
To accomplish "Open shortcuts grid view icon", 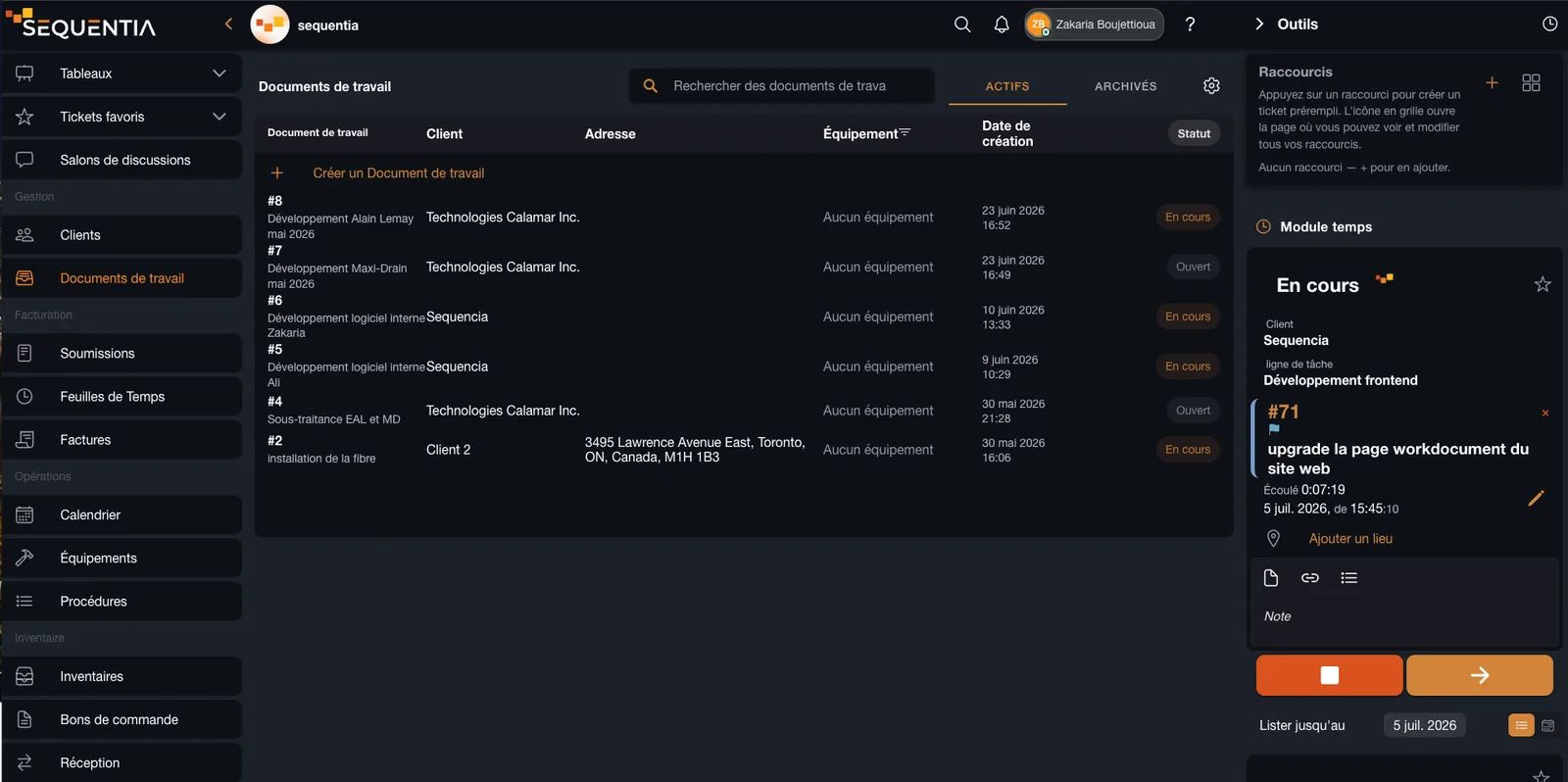I will point(1531,83).
